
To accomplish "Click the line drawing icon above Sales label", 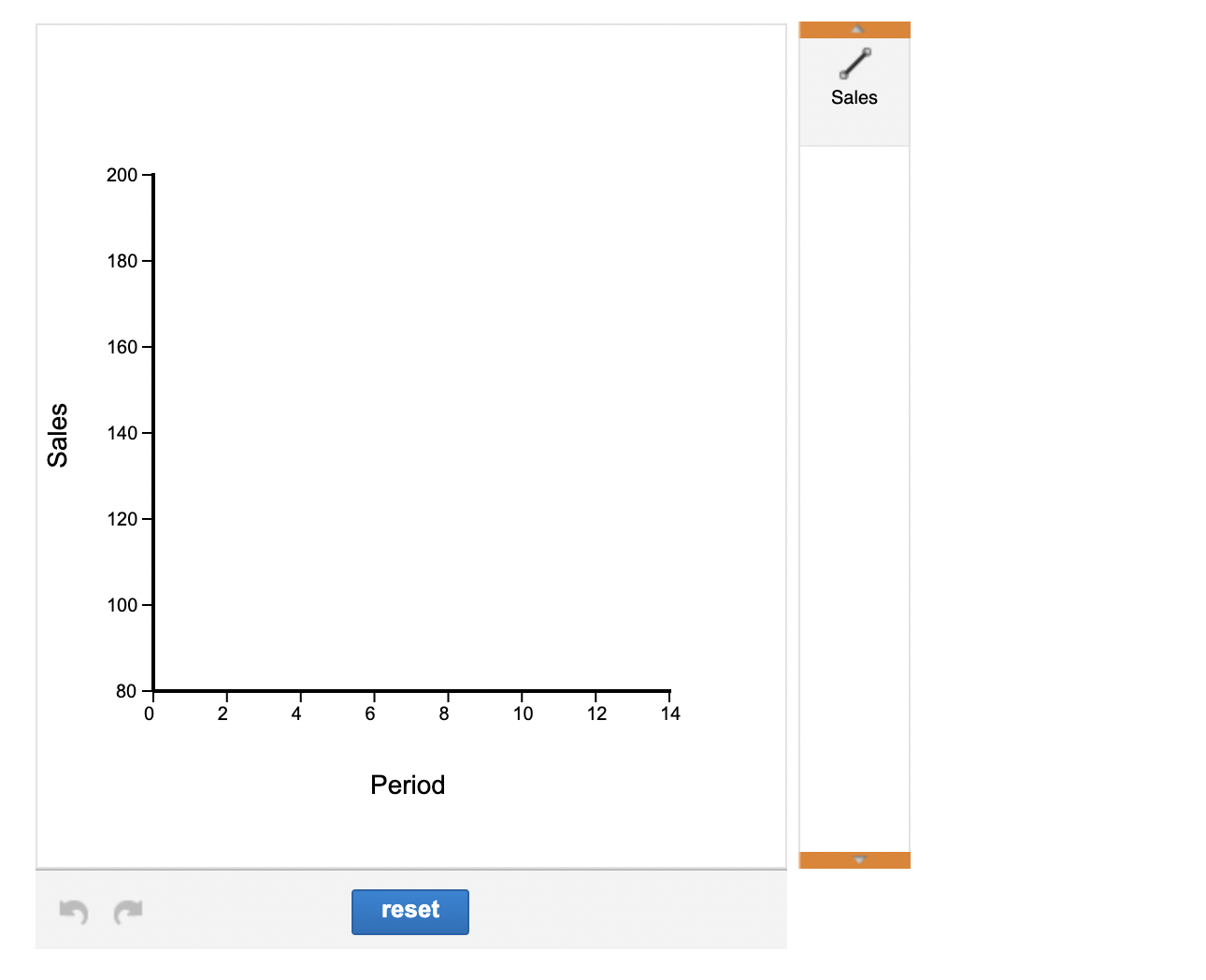I will 854,64.
